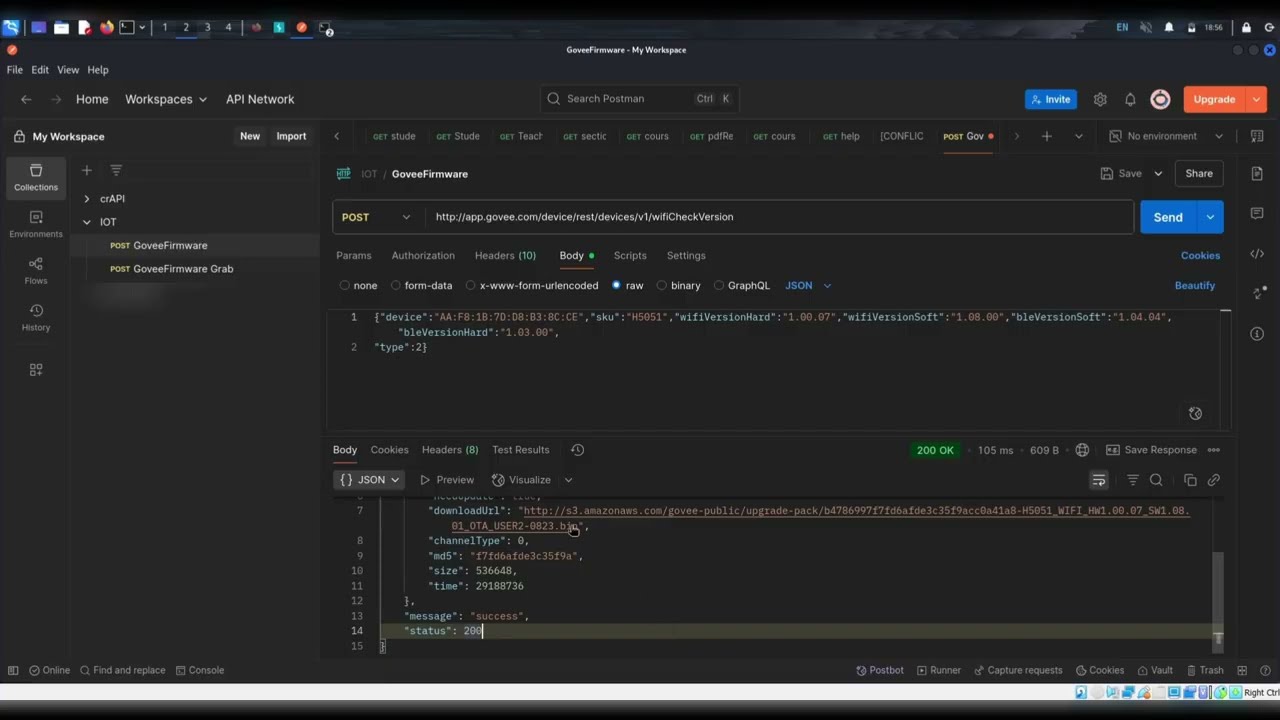
Task: Open the Send button dropdown arrow
Action: (x=1210, y=217)
